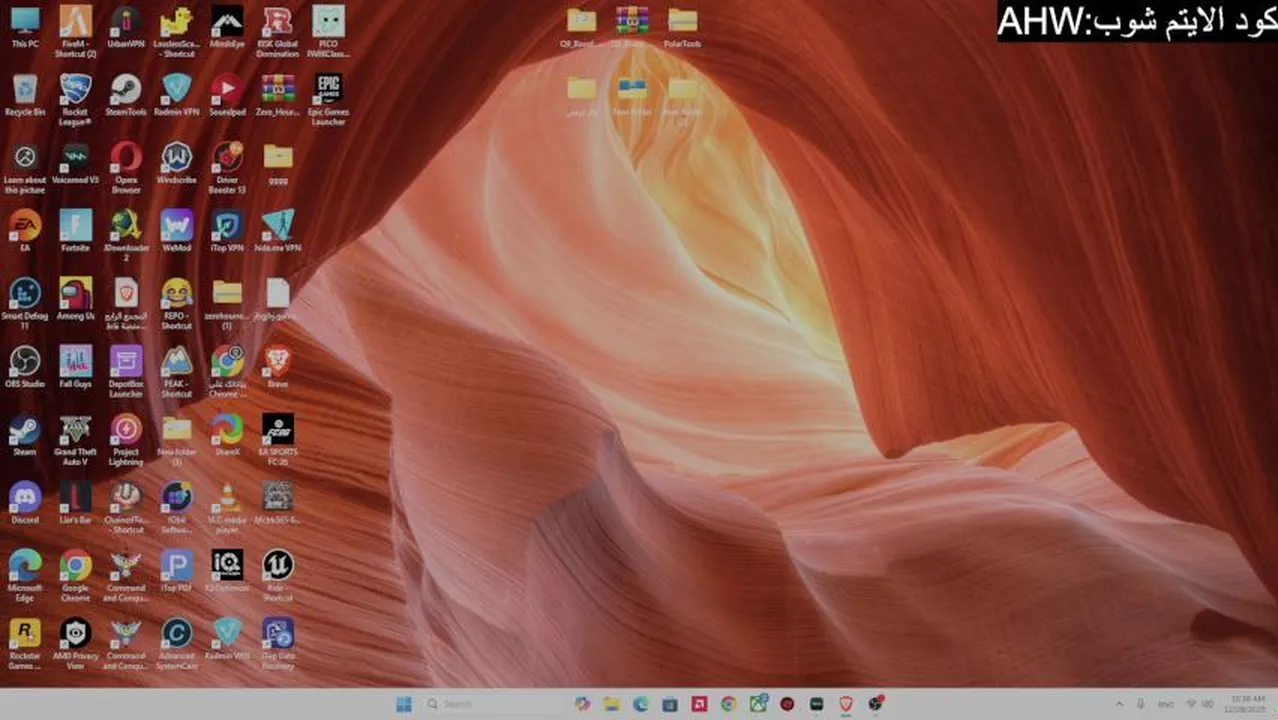Open Fall Guys desktop shortcut
This screenshot has width=1278, height=720.
pos(75,367)
